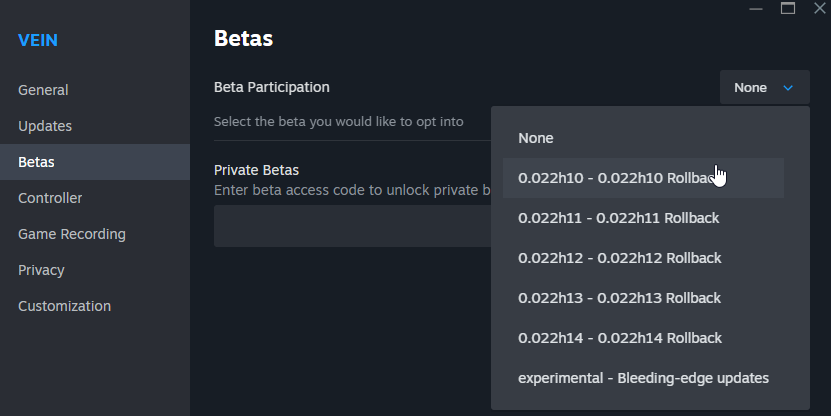Select experimental Bleeding-edge updates beta

tap(643, 378)
